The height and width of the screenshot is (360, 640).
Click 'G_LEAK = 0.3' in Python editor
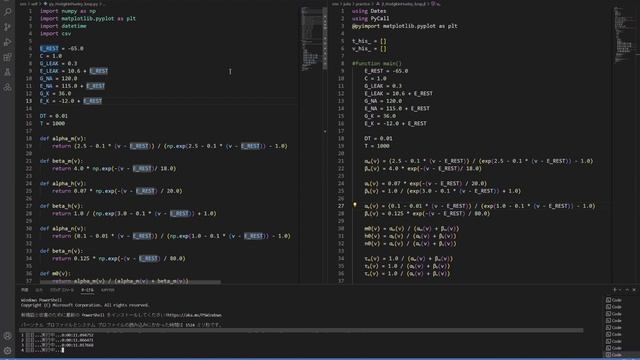58,63
